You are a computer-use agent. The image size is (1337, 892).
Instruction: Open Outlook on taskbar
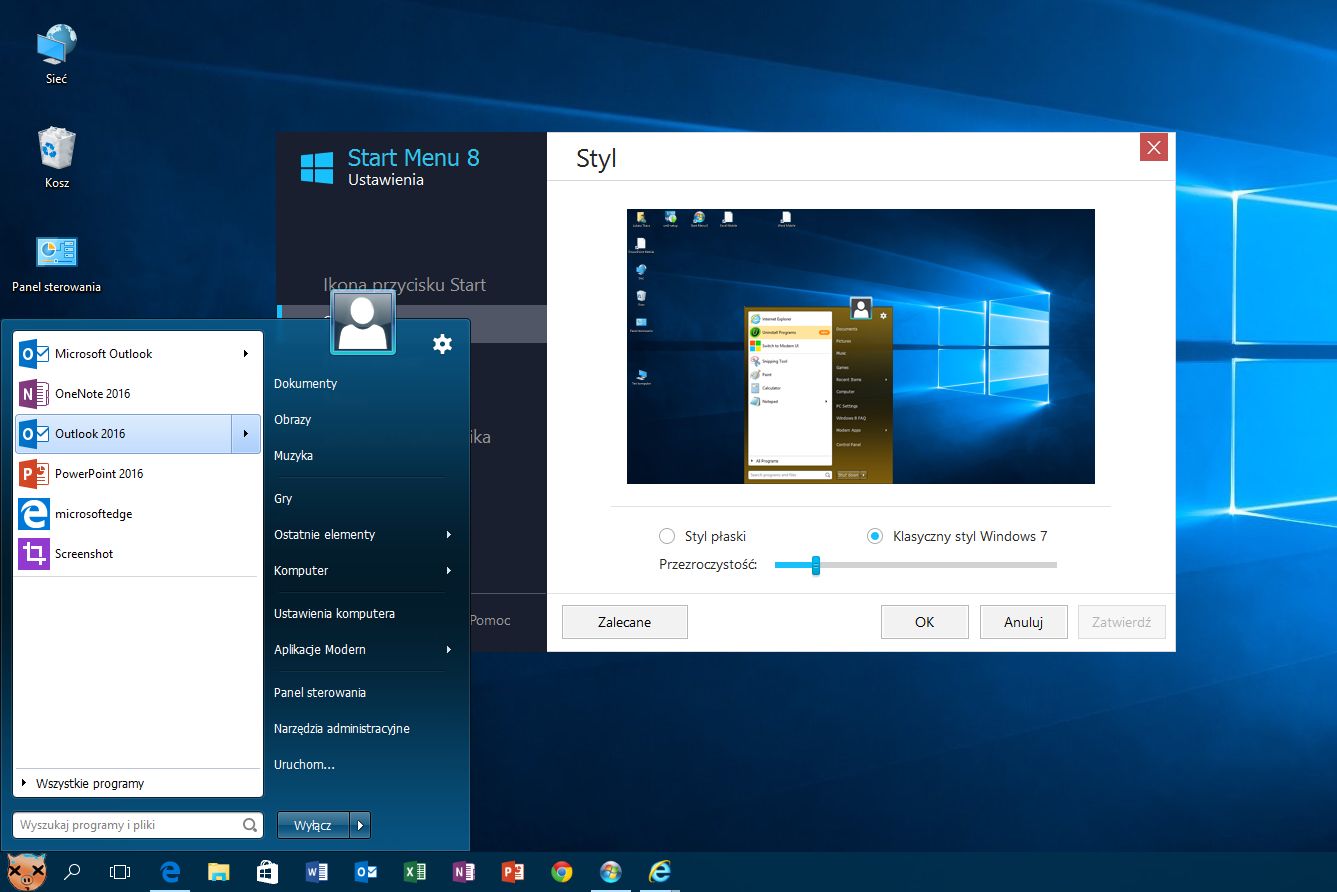coord(365,872)
